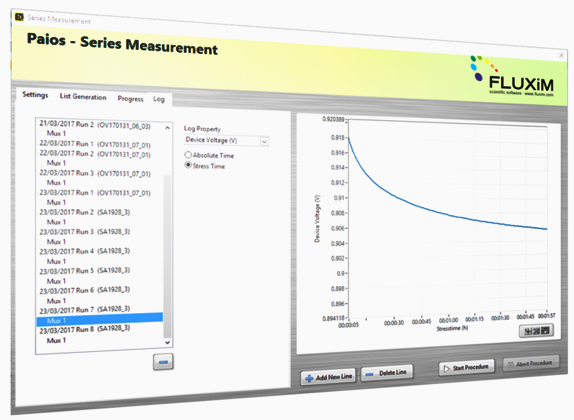Click the 0.894118 y-axis minimum value
The image size is (574, 420).
pos(333,319)
